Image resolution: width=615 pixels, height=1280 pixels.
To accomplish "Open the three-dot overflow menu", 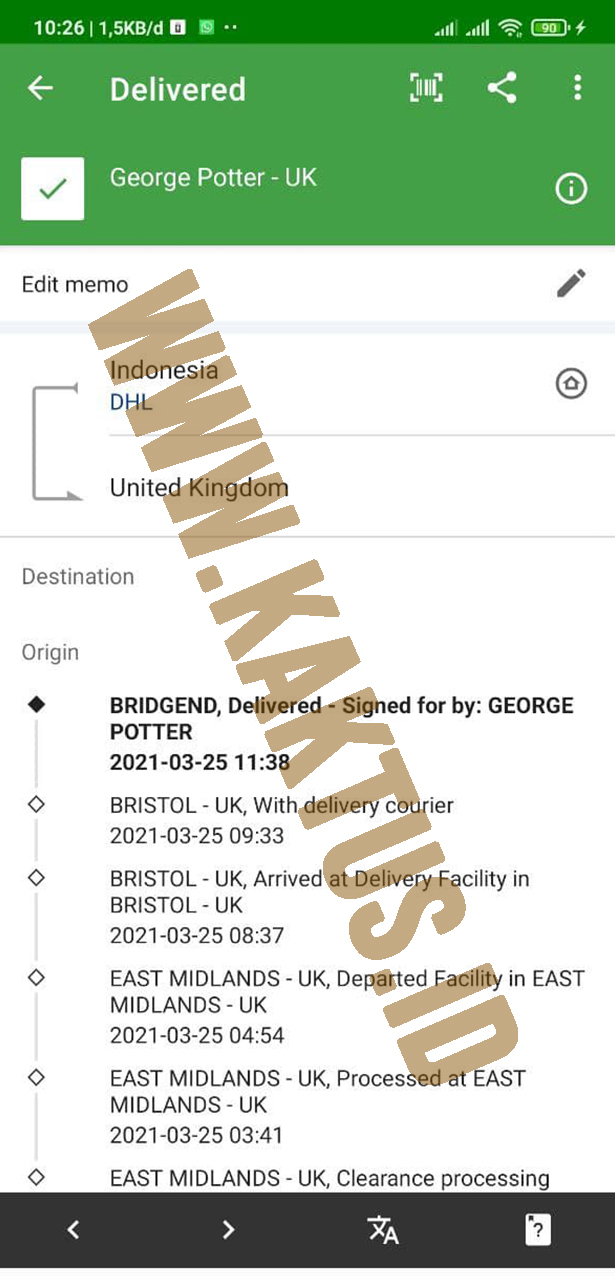I will [x=577, y=88].
